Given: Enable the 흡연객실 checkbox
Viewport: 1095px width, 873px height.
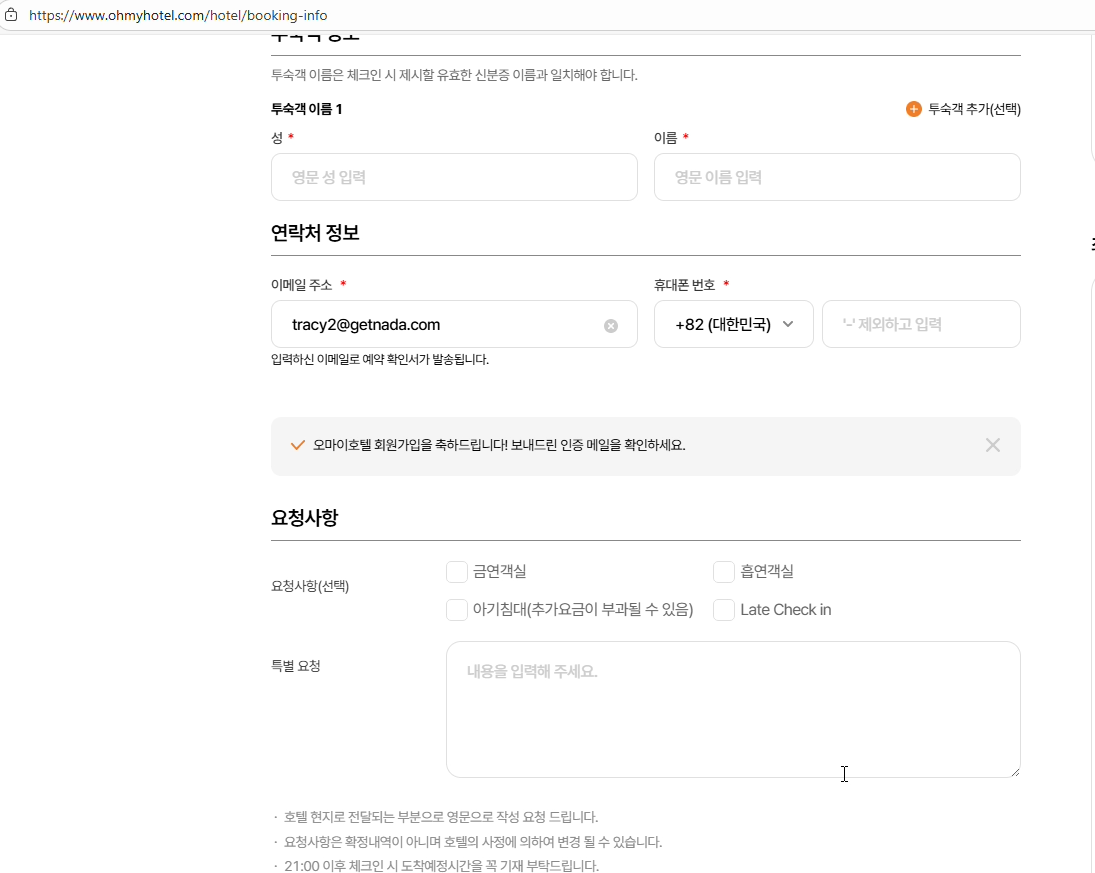Looking at the screenshot, I should [x=724, y=572].
